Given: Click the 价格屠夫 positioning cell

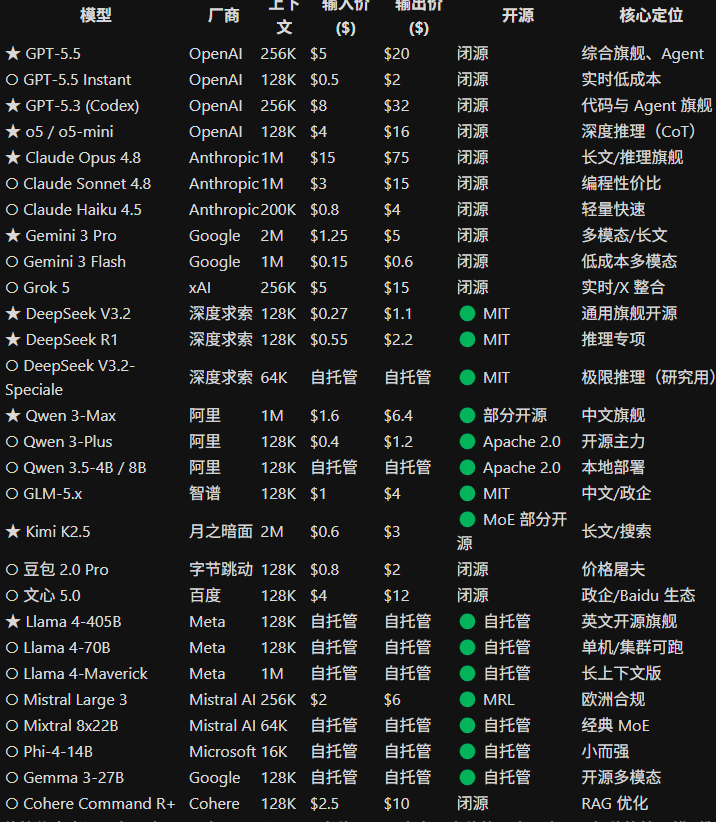Looking at the screenshot, I should pos(613,570).
